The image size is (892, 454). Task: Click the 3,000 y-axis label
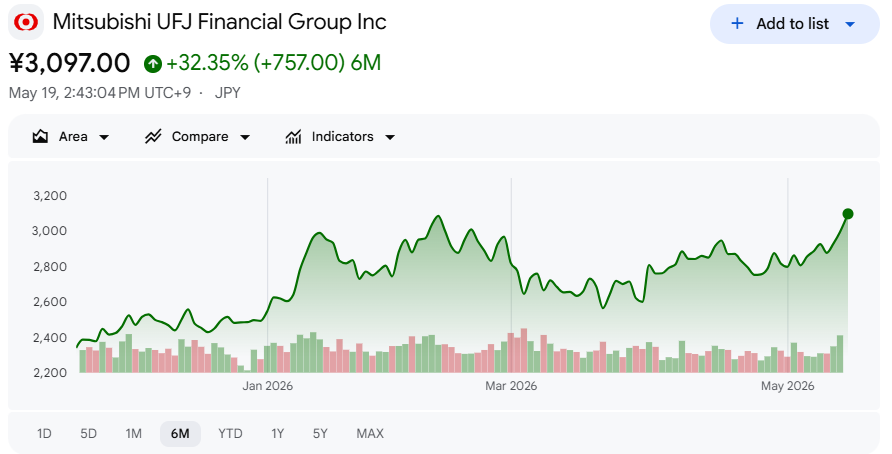coord(50,231)
